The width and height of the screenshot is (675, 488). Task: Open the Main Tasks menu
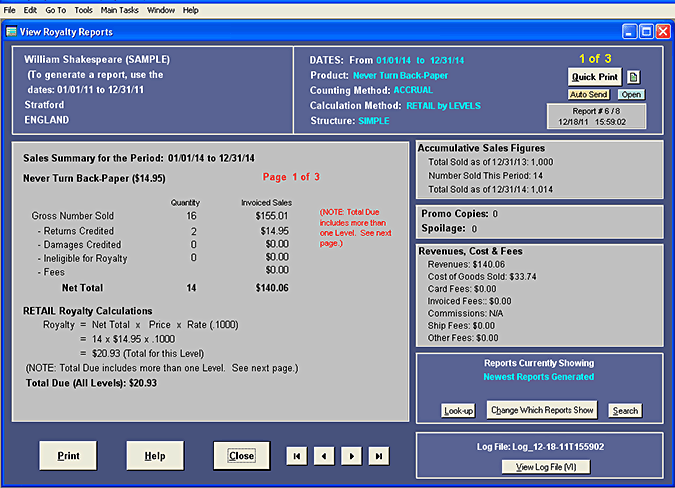(x=120, y=10)
